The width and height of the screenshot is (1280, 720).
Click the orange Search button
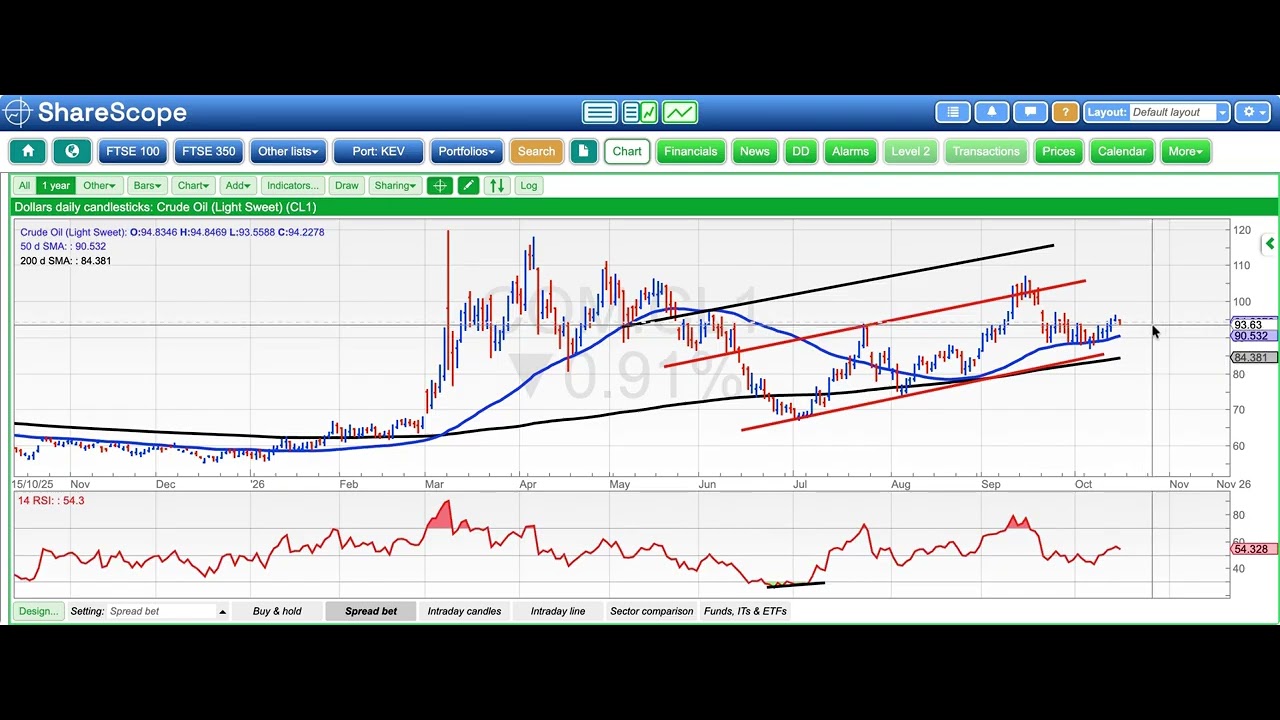(x=536, y=152)
